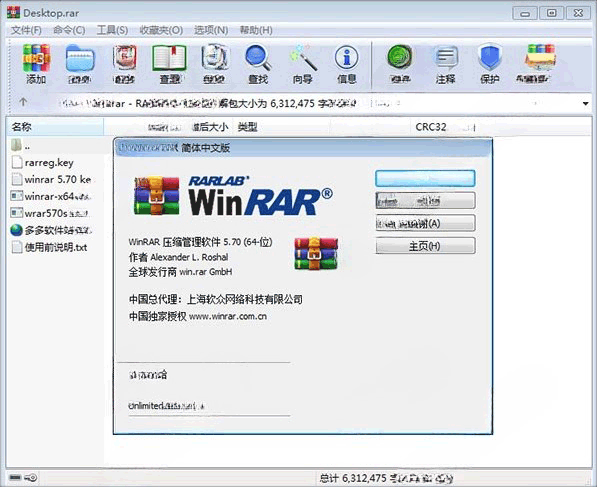This screenshot has height=487, width=597.
Task: Click the 致谢(A) acknowledgments button
Action: 425,223
